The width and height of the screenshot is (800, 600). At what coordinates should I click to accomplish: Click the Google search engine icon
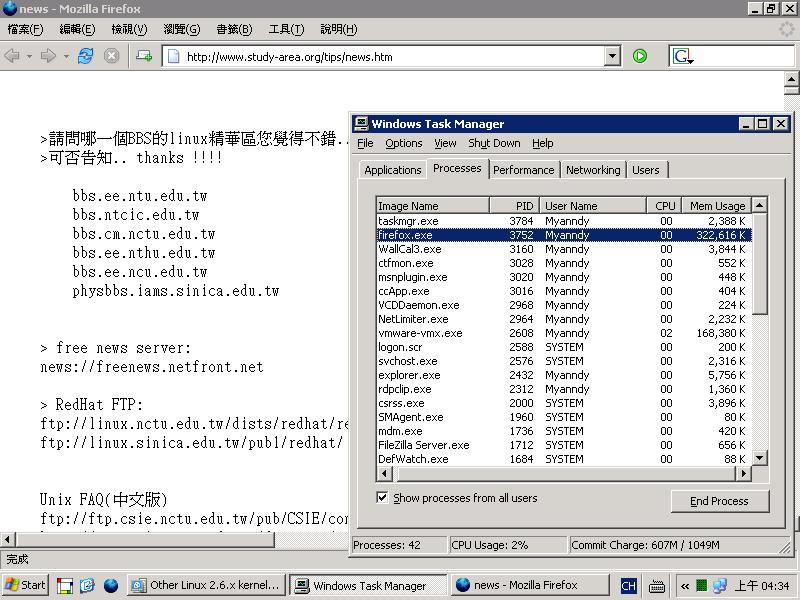pyautogui.click(x=682, y=57)
